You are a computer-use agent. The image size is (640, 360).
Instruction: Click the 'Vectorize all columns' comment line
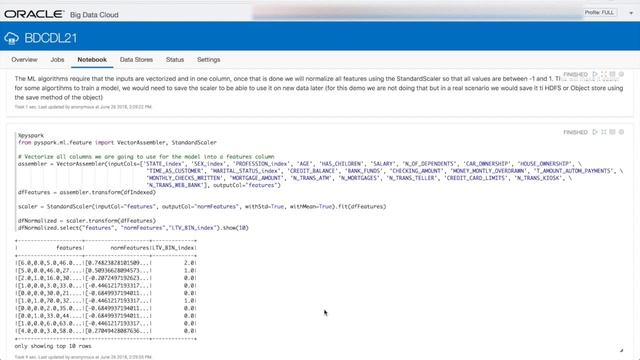pos(146,157)
